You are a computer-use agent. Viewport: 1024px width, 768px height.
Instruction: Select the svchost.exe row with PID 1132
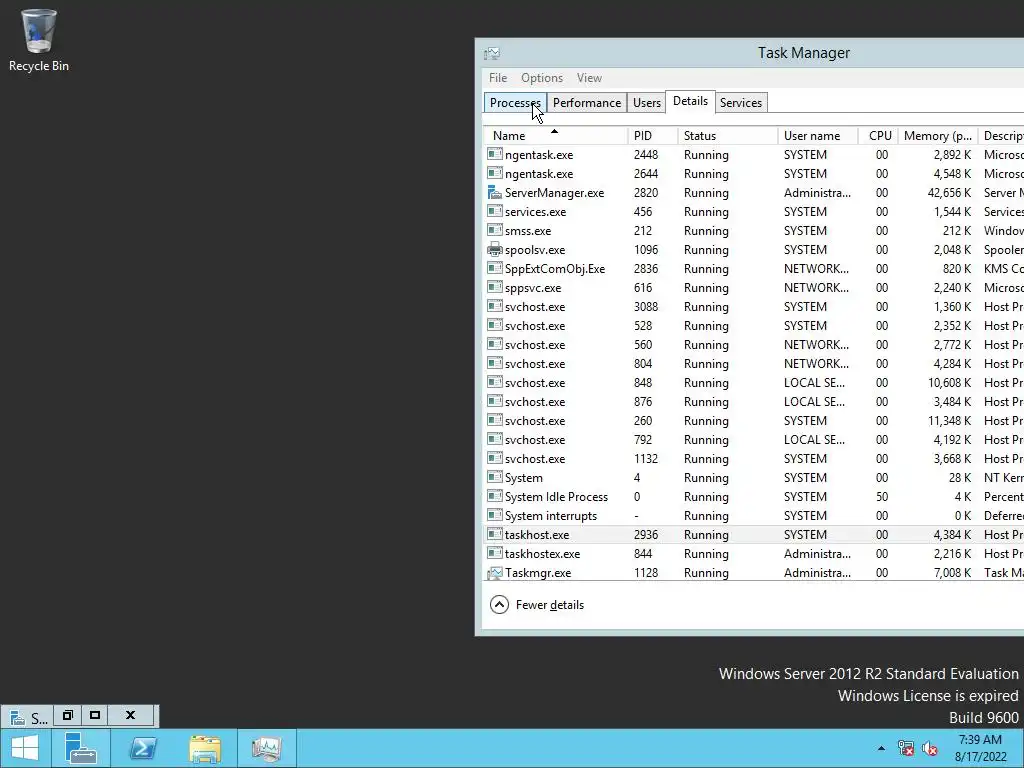(754, 458)
